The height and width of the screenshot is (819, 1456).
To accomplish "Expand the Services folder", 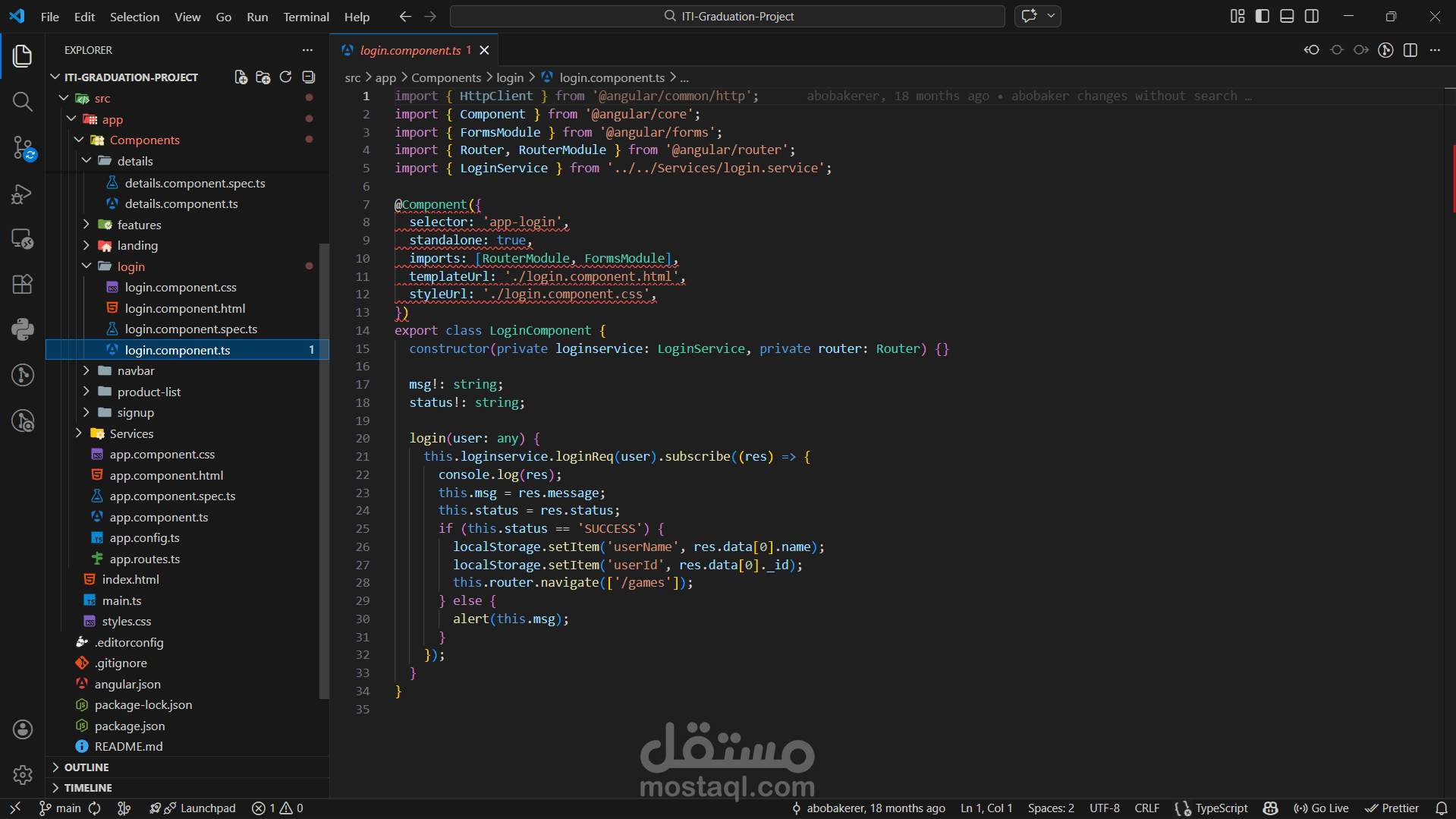I will [79, 433].
